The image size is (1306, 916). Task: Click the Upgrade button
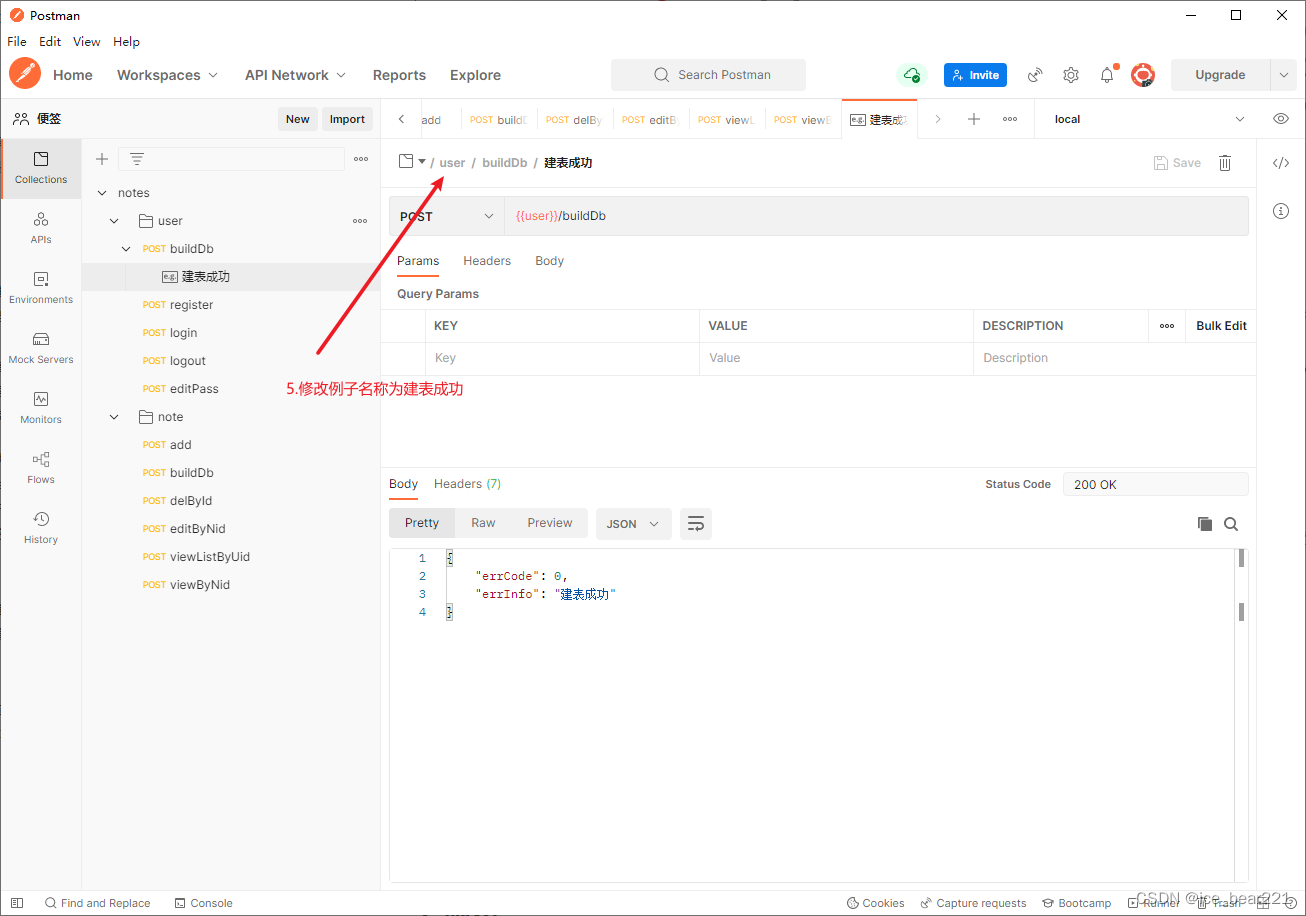(x=1220, y=75)
